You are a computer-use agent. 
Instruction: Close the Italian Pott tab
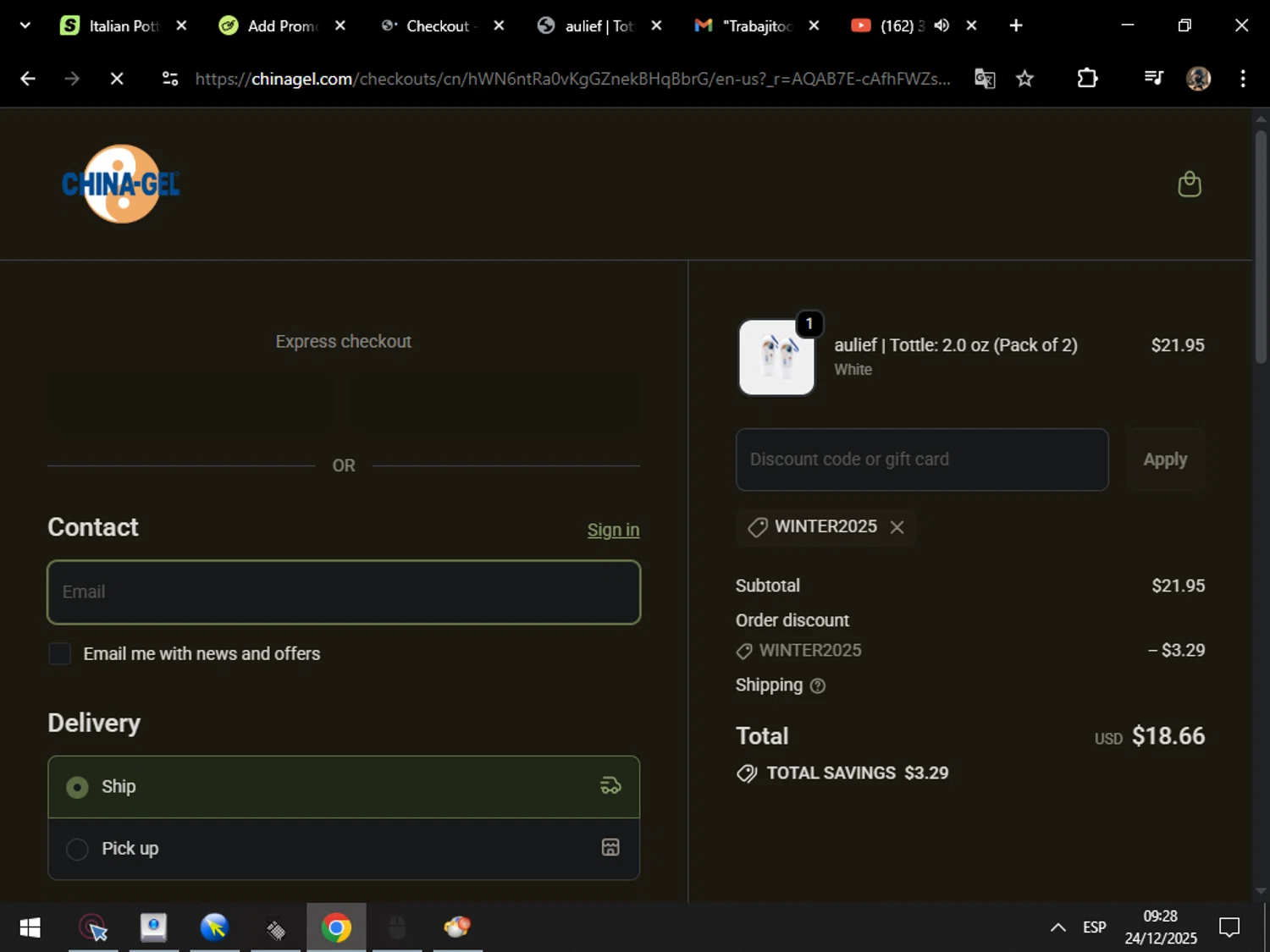click(181, 25)
